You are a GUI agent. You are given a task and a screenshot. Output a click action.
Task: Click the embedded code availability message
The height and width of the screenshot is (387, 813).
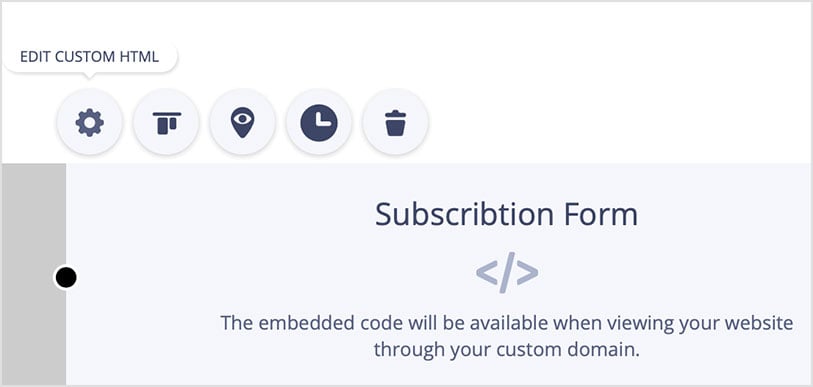click(x=506, y=337)
